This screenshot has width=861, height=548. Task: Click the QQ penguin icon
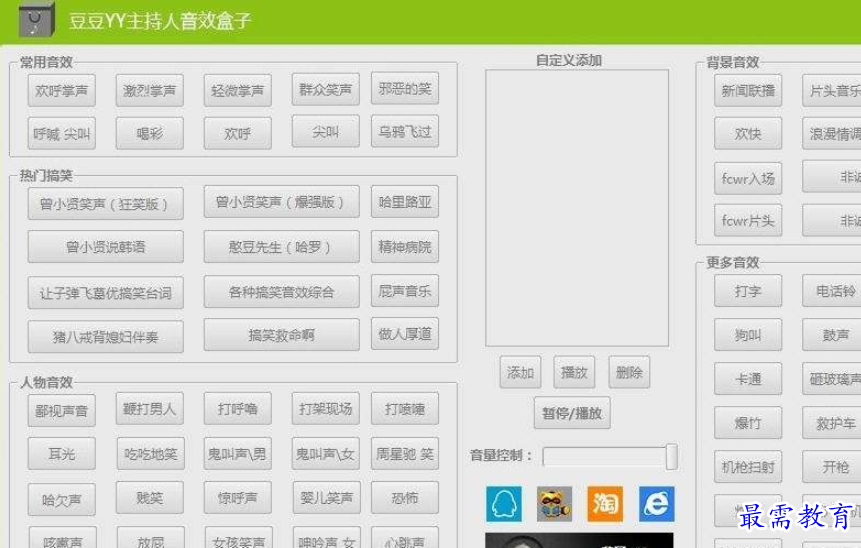(x=504, y=504)
